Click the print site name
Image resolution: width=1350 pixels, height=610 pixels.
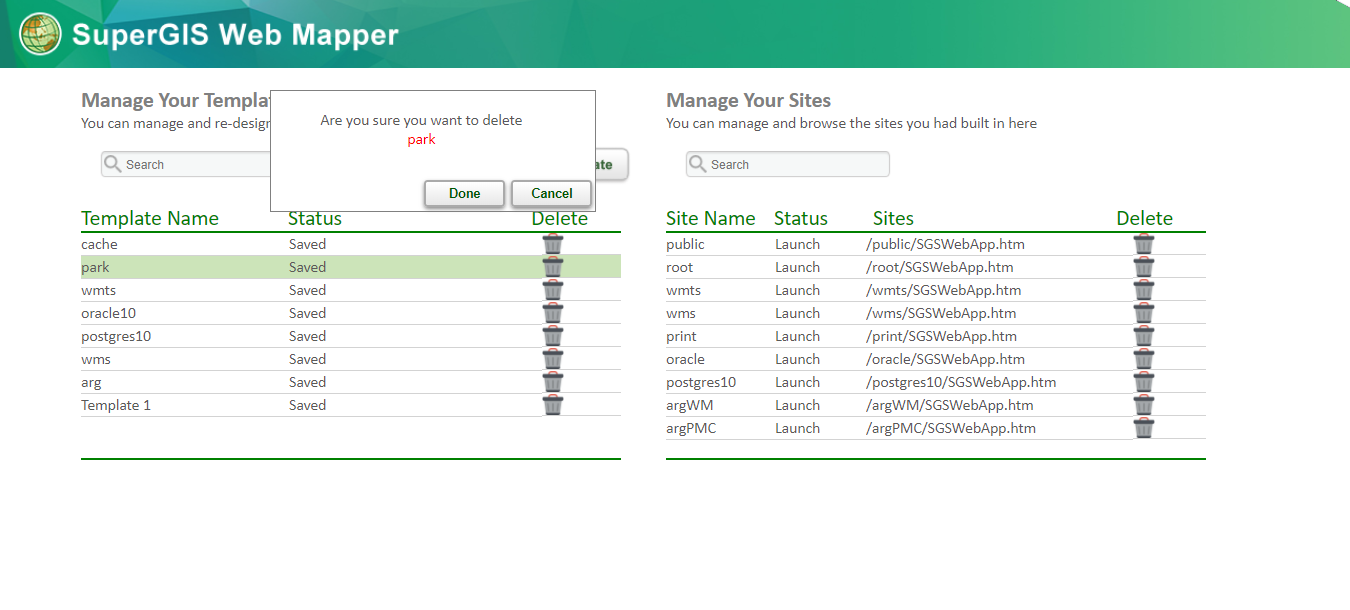(681, 336)
